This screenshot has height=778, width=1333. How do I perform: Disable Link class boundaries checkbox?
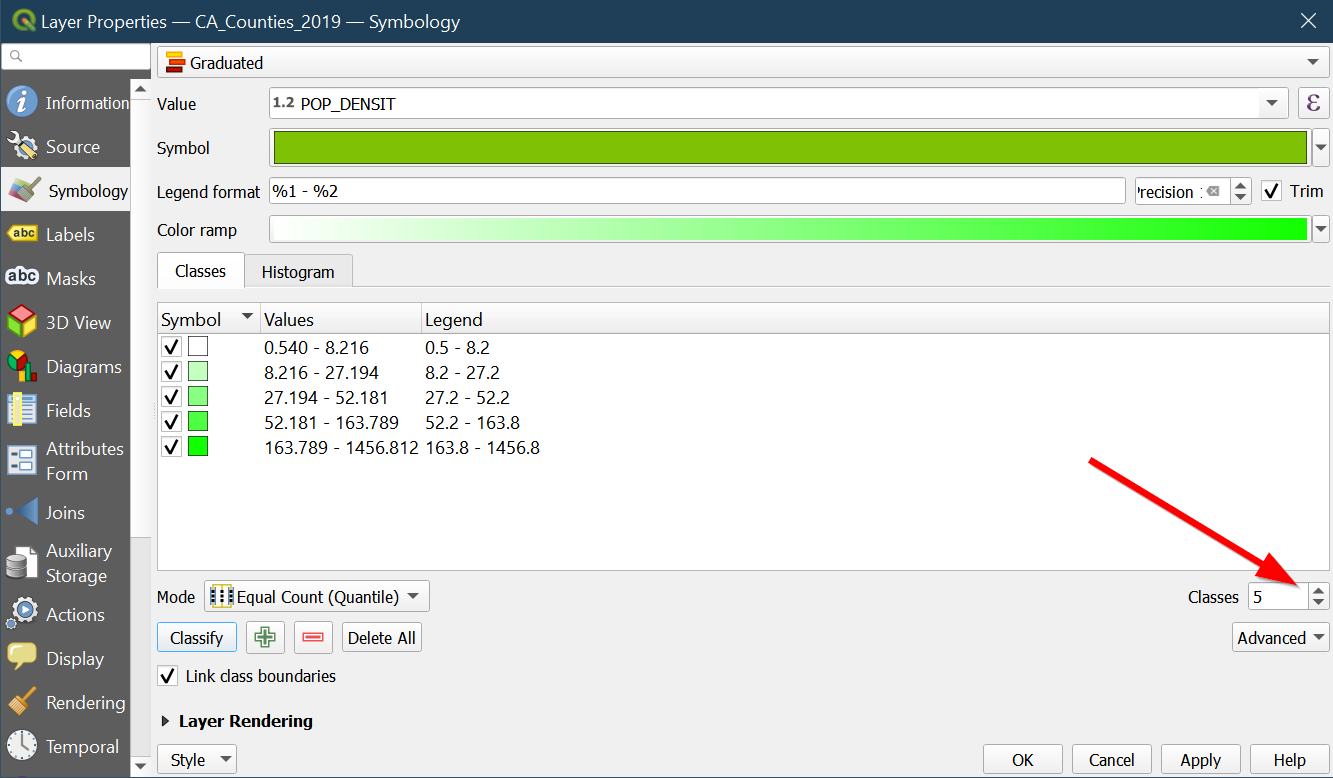coord(169,676)
